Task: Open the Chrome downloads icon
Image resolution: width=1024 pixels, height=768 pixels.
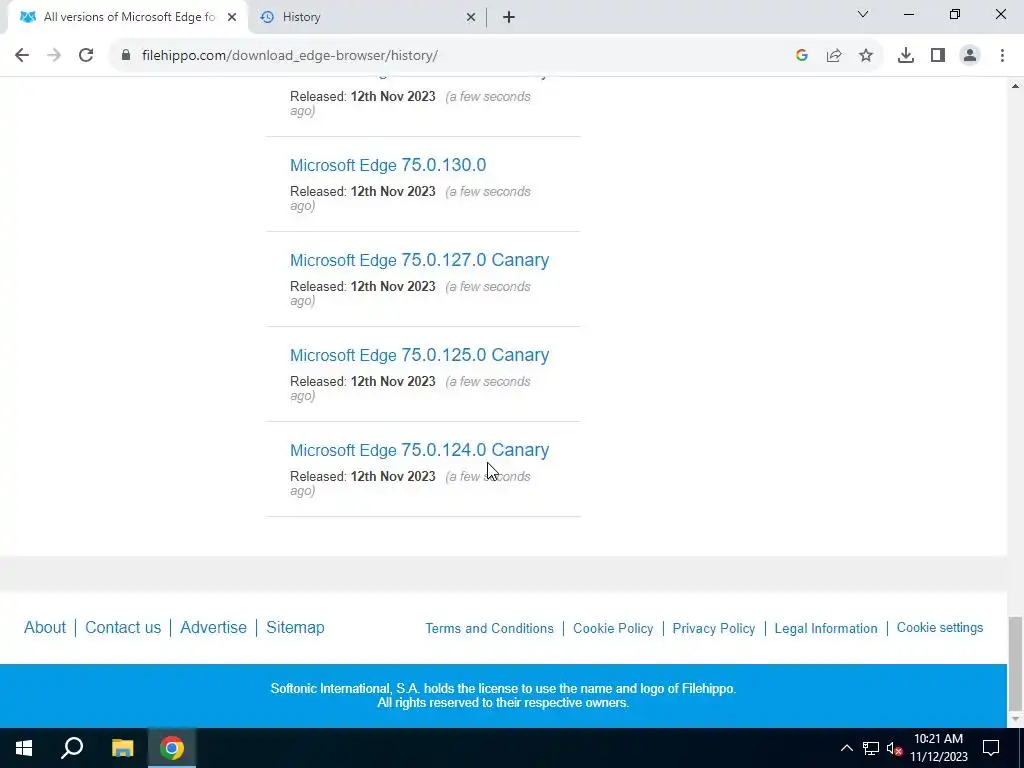Action: tap(906, 56)
